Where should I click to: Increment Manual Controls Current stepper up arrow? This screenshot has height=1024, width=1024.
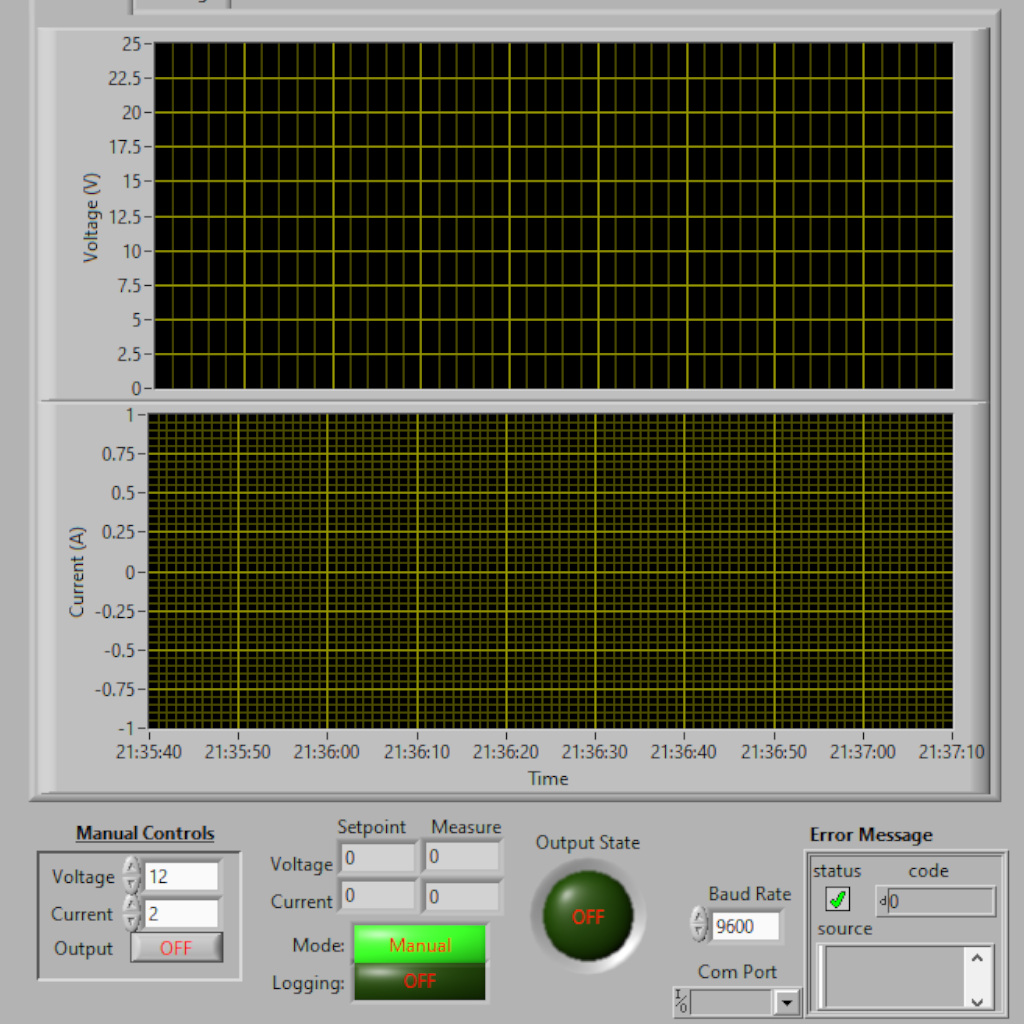click(132, 904)
